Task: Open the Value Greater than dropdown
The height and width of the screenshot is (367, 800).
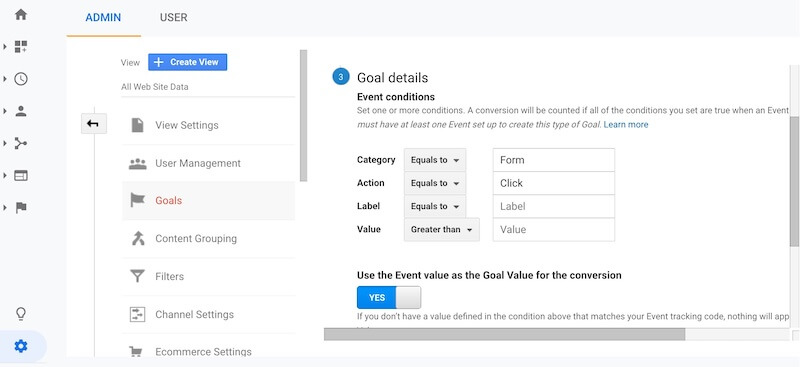Action: point(442,230)
